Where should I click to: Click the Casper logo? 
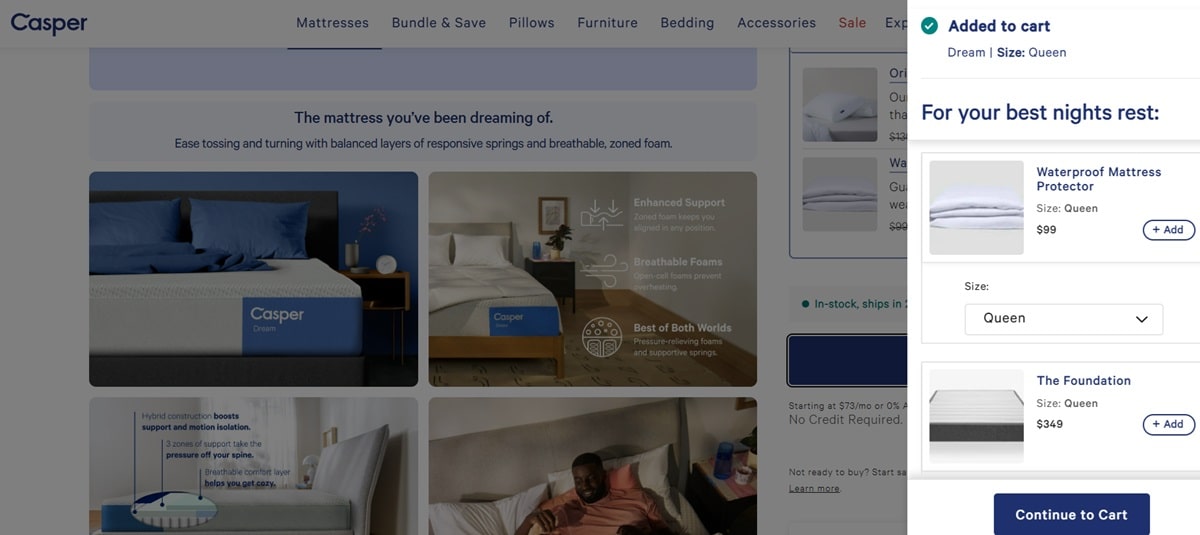coord(49,22)
